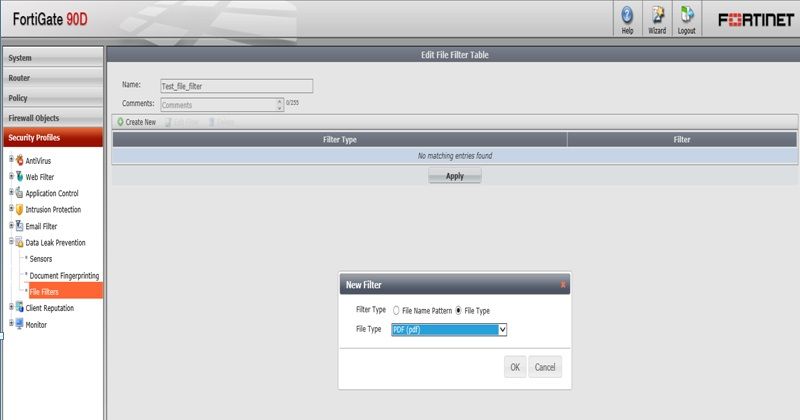Select Document Fingerprinting tree item
Image resolution: width=800 pixels, height=420 pixels.
point(64,276)
